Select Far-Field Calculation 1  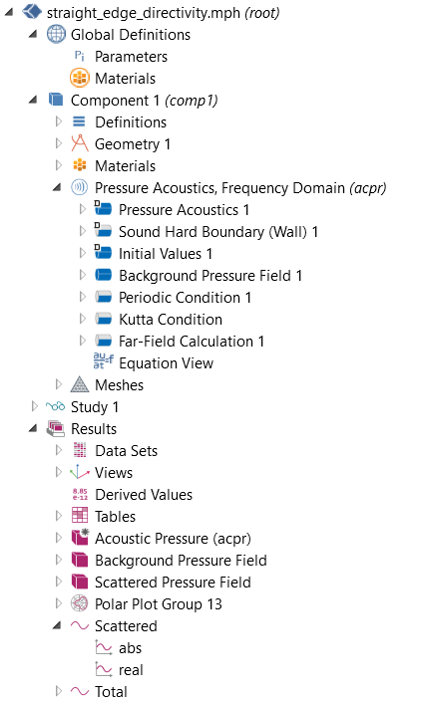coord(191,341)
